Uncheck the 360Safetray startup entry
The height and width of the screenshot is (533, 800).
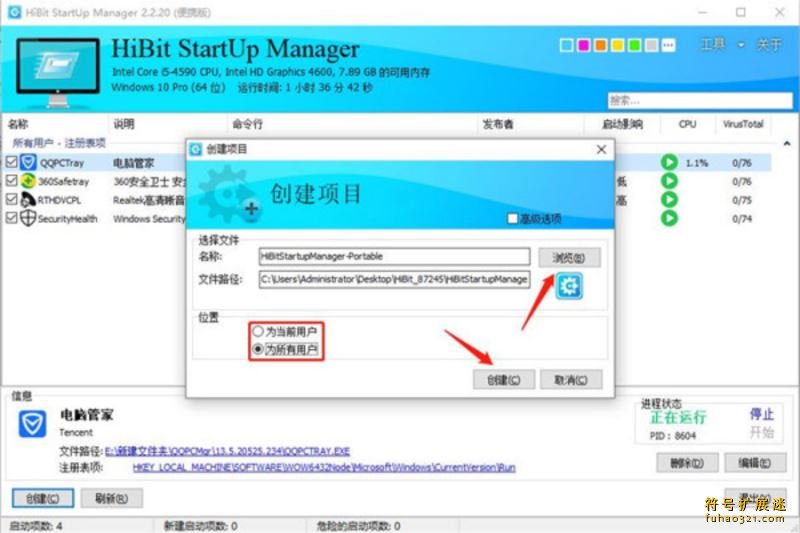[11, 181]
